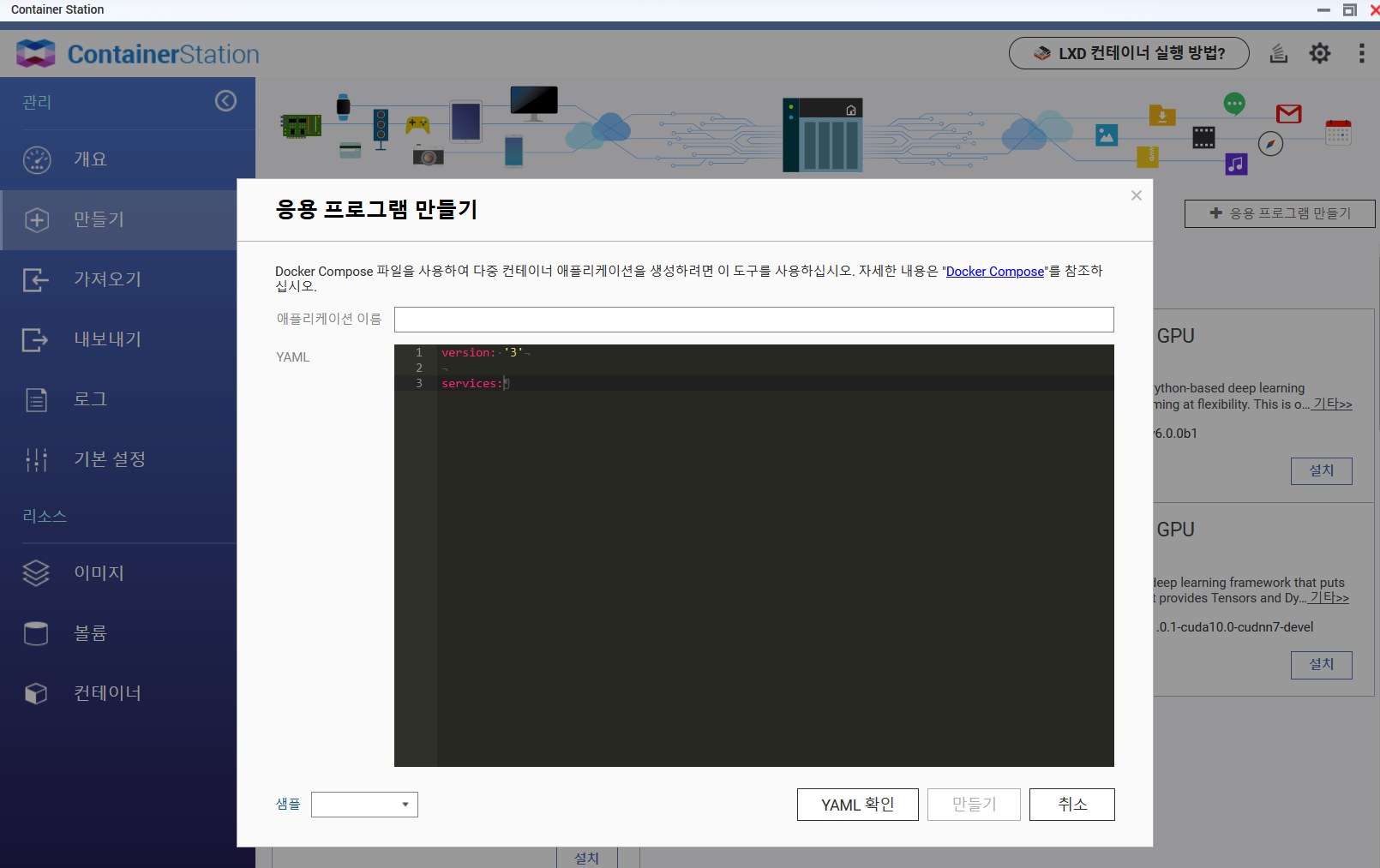Click 설치 for the first GPU card
Viewport: 1380px width, 868px height.
point(1322,471)
